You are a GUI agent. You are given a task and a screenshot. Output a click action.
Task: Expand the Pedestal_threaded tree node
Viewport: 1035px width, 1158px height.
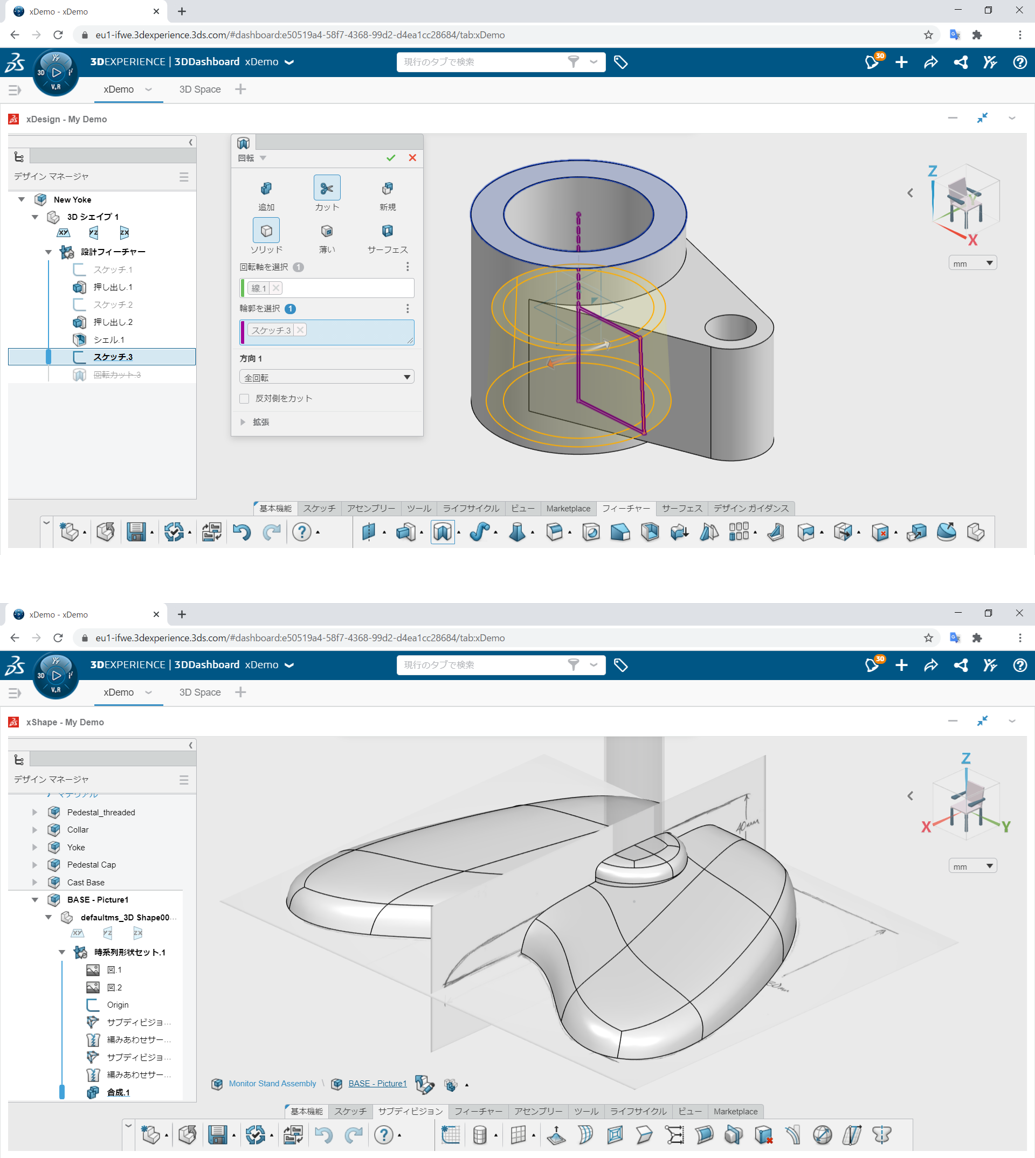[x=35, y=812]
